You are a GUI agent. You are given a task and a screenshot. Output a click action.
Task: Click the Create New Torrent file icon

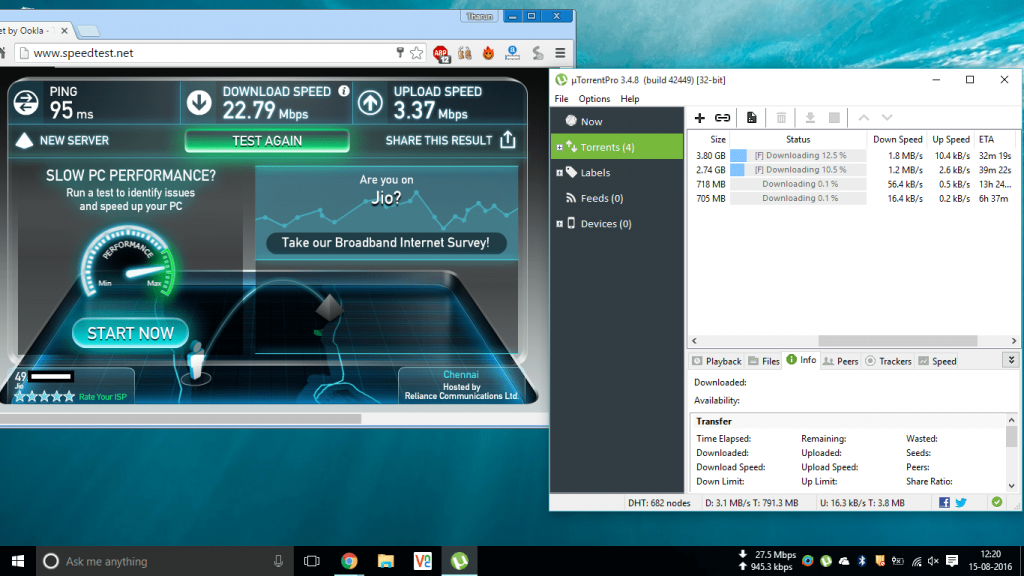tap(752, 118)
